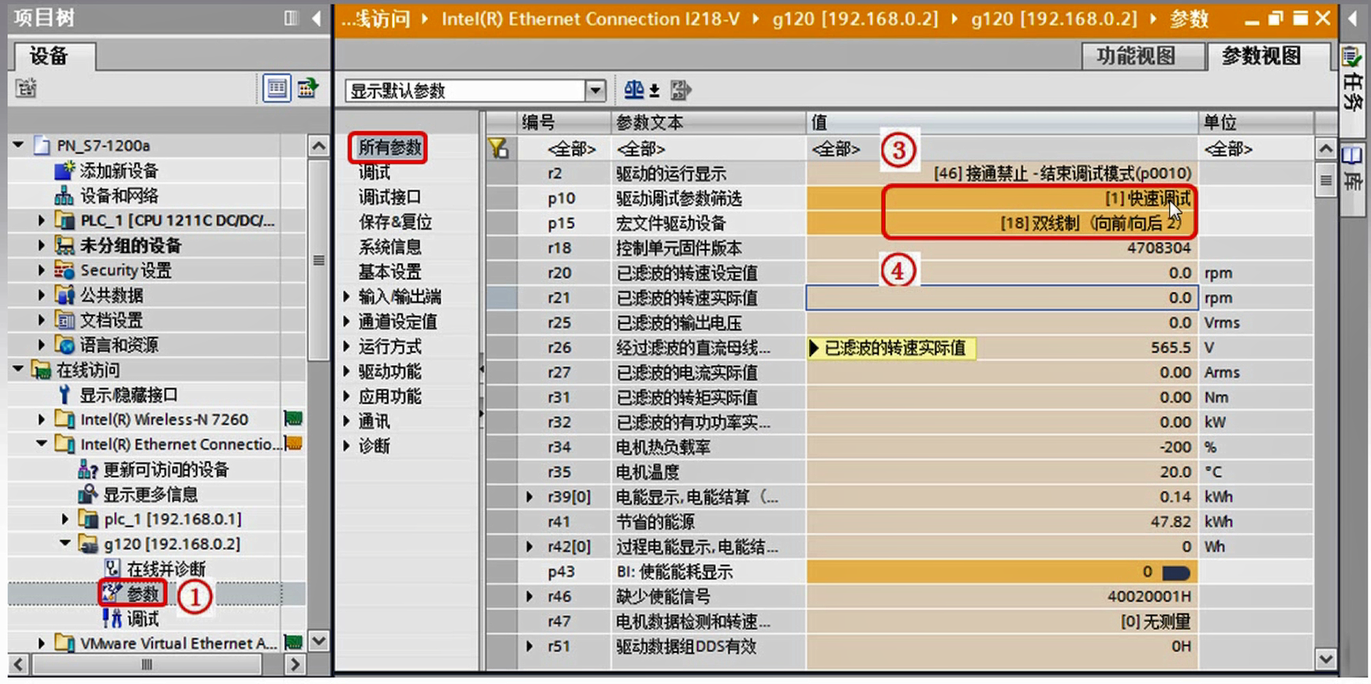The image size is (1371, 684).
Task: Click the new group icon in project tree toolbar
Action: tap(26, 89)
